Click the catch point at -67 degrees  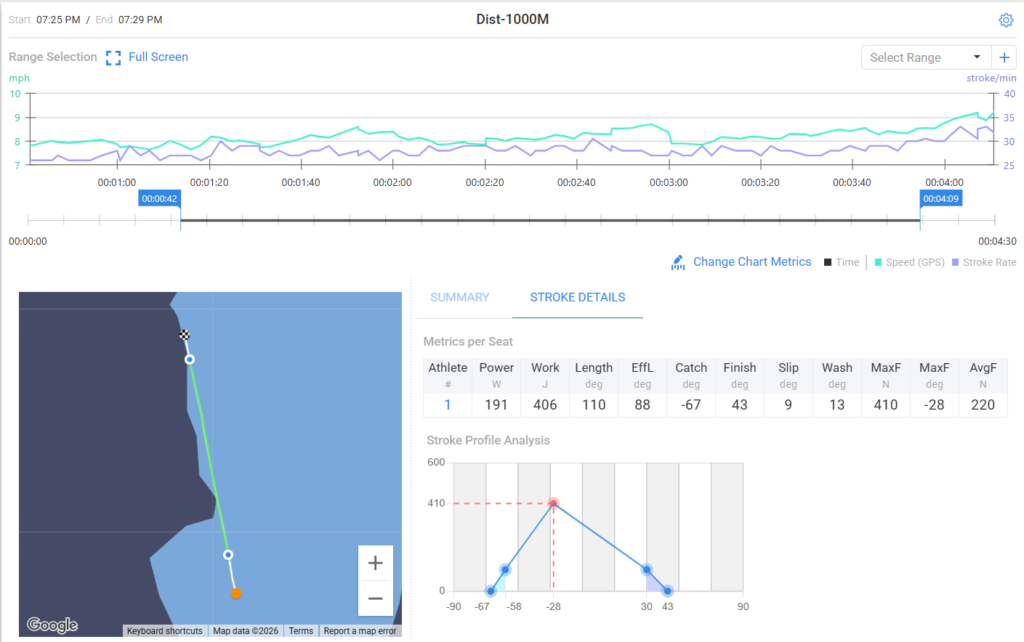tap(490, 591)
